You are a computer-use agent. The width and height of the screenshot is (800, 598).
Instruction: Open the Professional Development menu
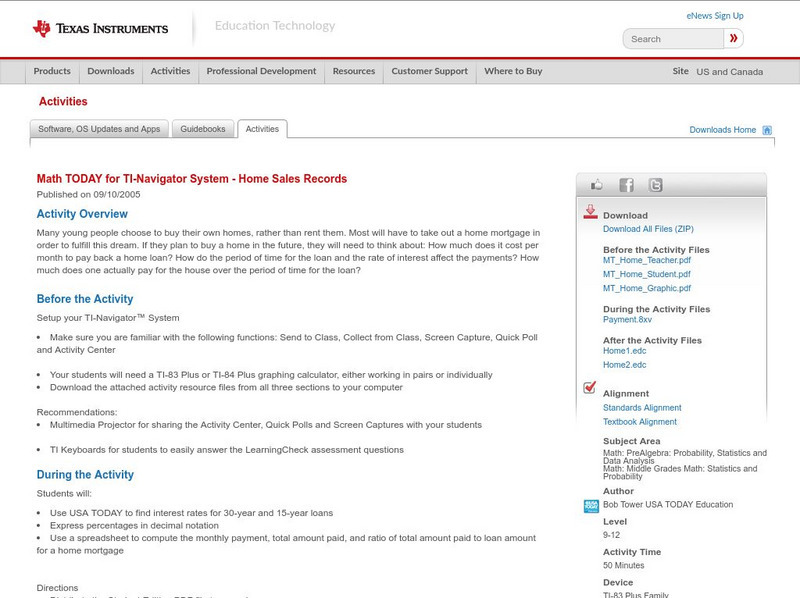click(261, 71)
